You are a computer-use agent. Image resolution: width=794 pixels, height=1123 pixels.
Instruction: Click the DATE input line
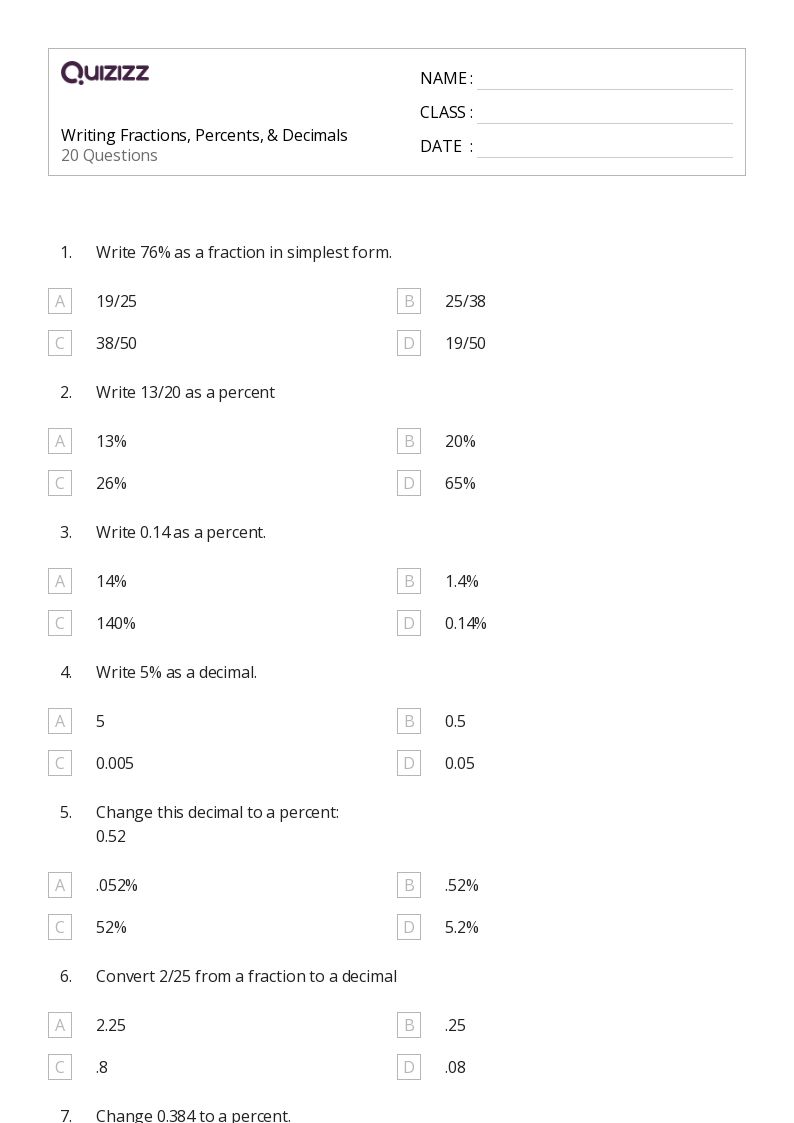click(x=604, y=147)
